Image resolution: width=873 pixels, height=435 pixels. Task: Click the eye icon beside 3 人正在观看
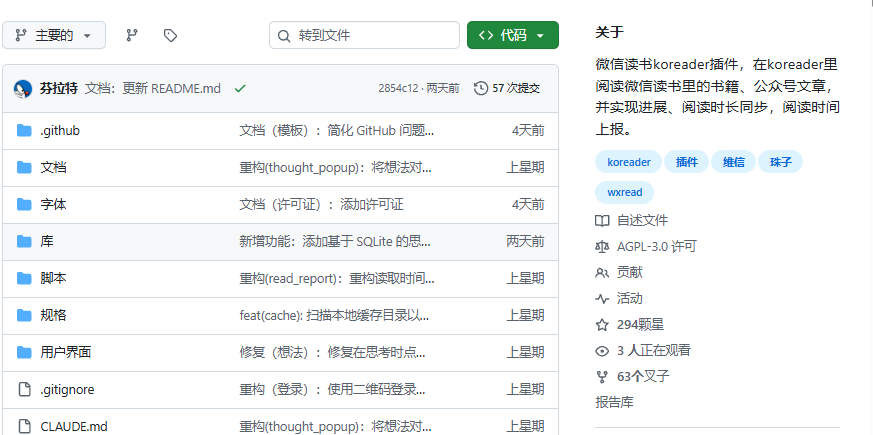pyautogui.click(x=602, y=351)
